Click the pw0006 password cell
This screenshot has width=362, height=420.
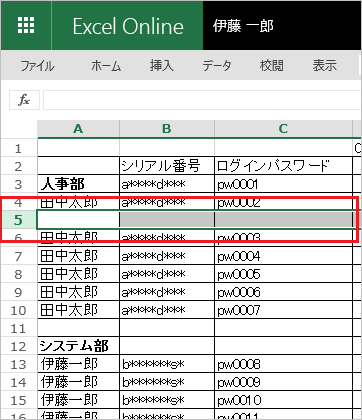click(283, 292)
